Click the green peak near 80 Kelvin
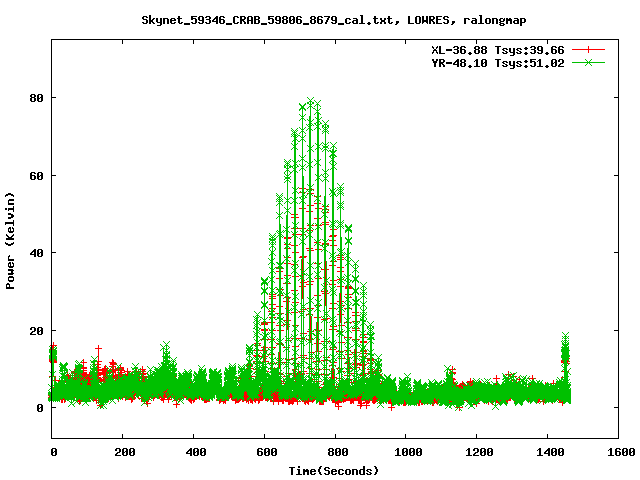Image resolution: width=640 pixels, height=480 pixels. point(311,101)
